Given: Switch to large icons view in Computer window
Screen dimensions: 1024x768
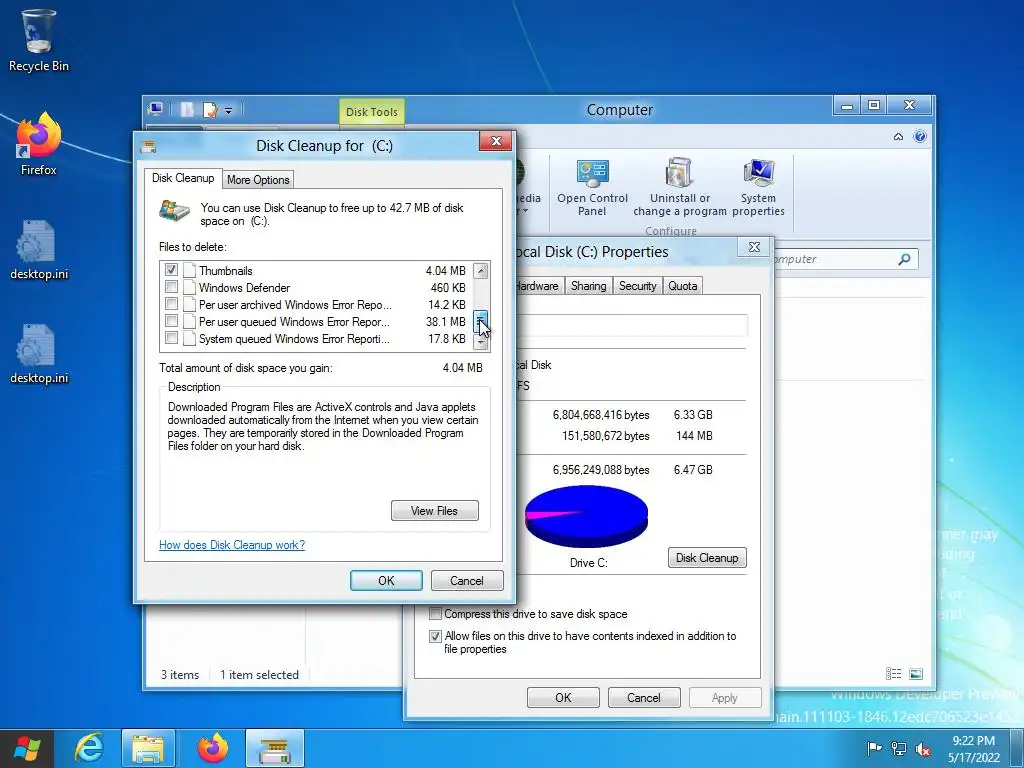Looking at the screenshot, I should pos(916,674).
